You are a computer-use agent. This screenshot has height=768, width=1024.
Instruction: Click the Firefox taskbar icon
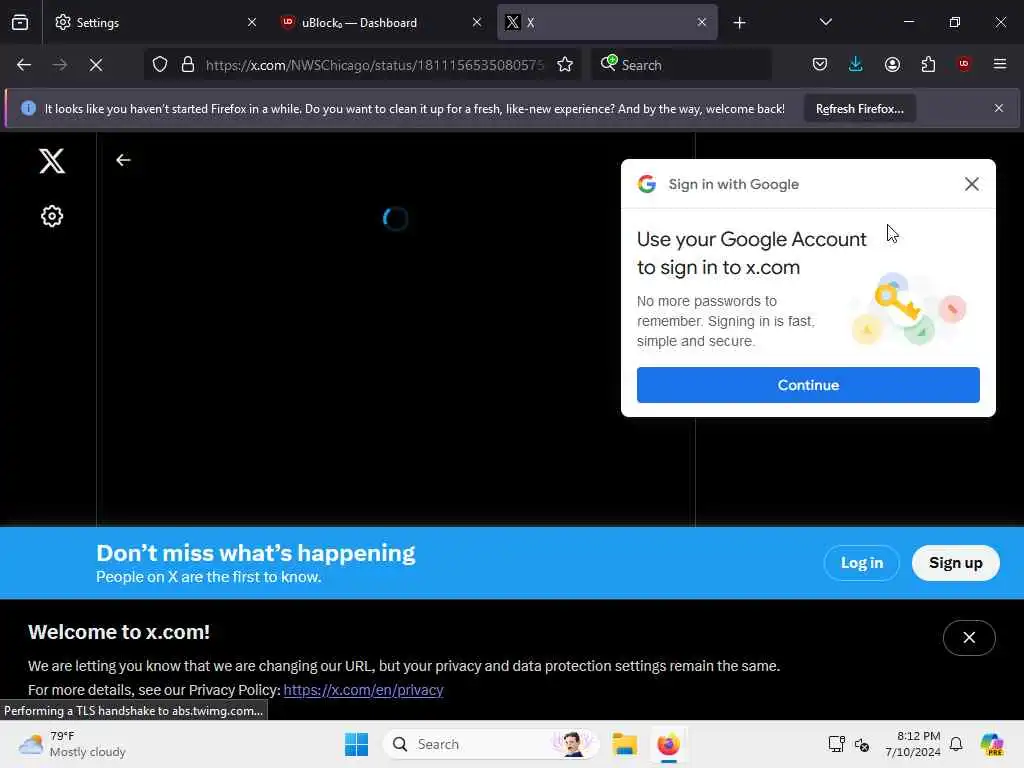(x=668, y=744)
